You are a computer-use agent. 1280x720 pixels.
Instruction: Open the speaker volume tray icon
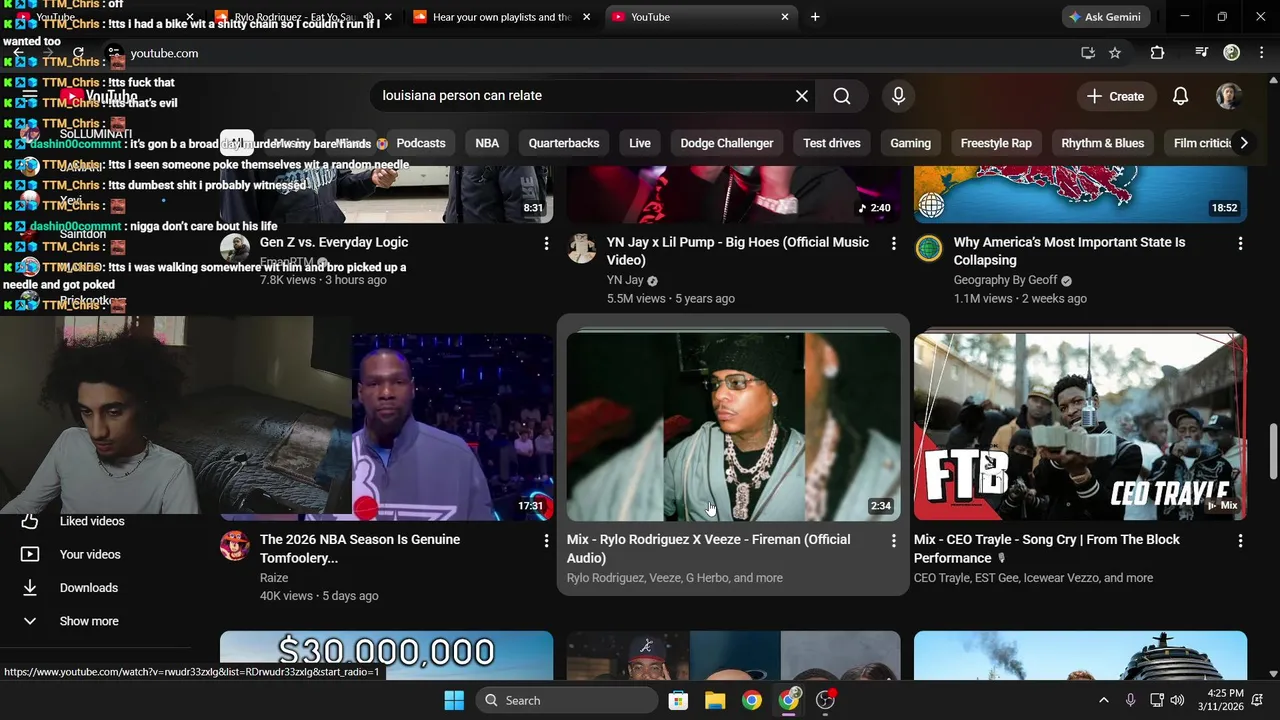(x=1177, y=700)
